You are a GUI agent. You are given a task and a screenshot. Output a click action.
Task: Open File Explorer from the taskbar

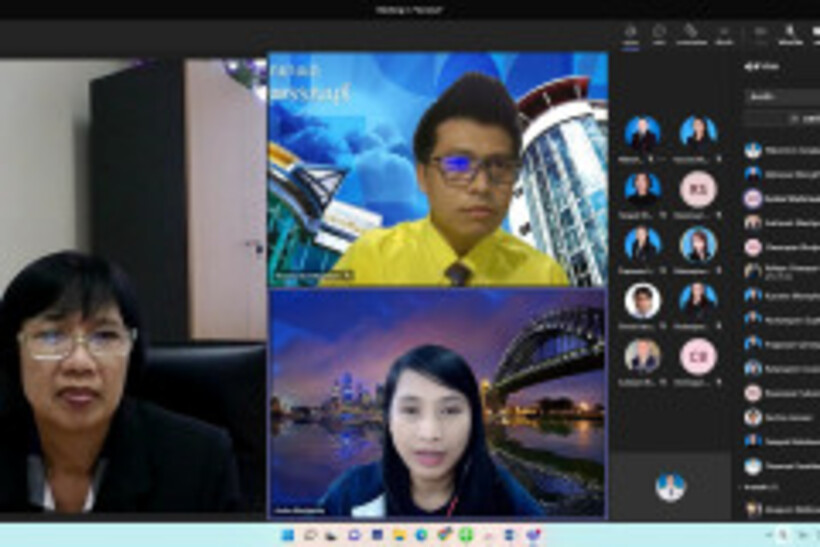pyautogui.click(x=399, y=535)
